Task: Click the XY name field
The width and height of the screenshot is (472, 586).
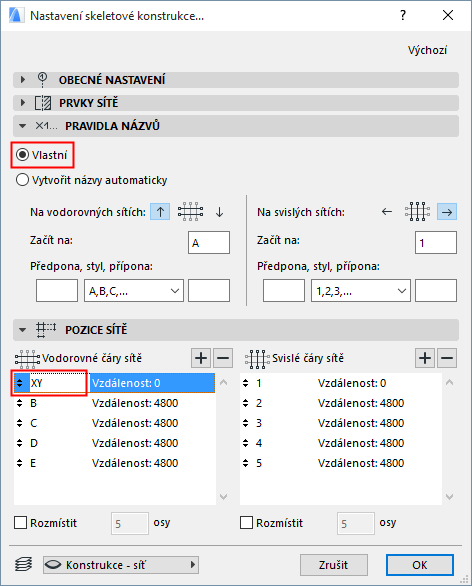Action: click(x=57, y=383)
